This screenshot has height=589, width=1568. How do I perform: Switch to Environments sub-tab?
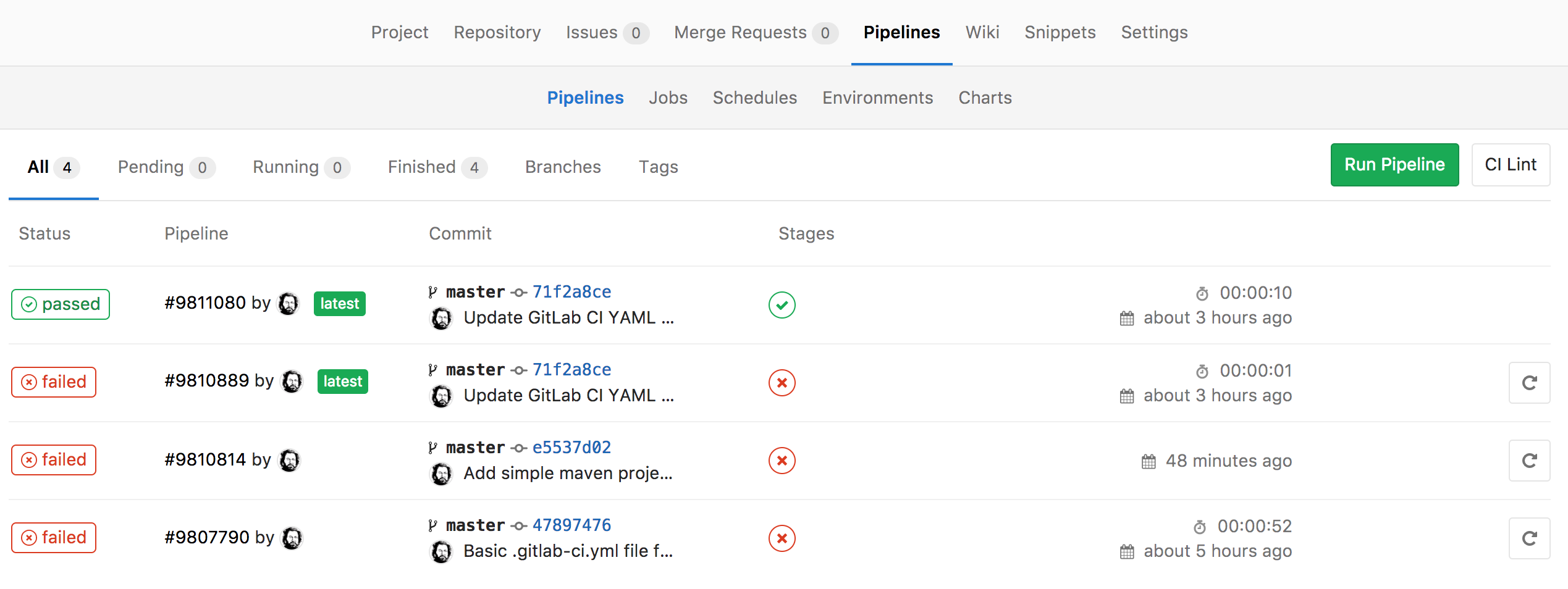[877, 98]
